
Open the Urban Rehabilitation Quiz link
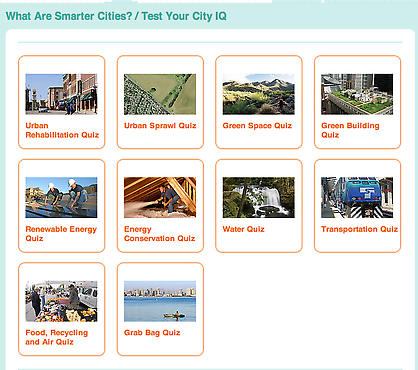[x=62, y=130]
